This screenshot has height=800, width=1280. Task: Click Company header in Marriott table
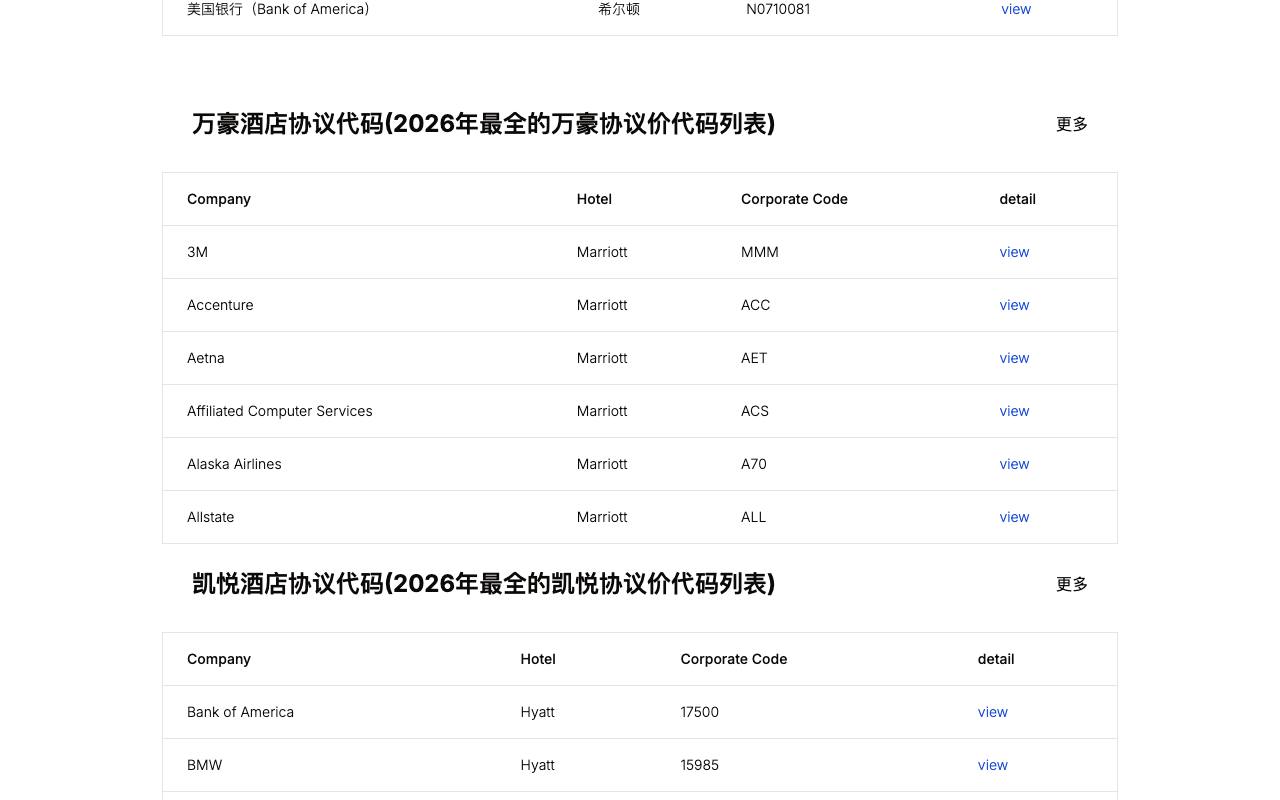pos(219,199)
